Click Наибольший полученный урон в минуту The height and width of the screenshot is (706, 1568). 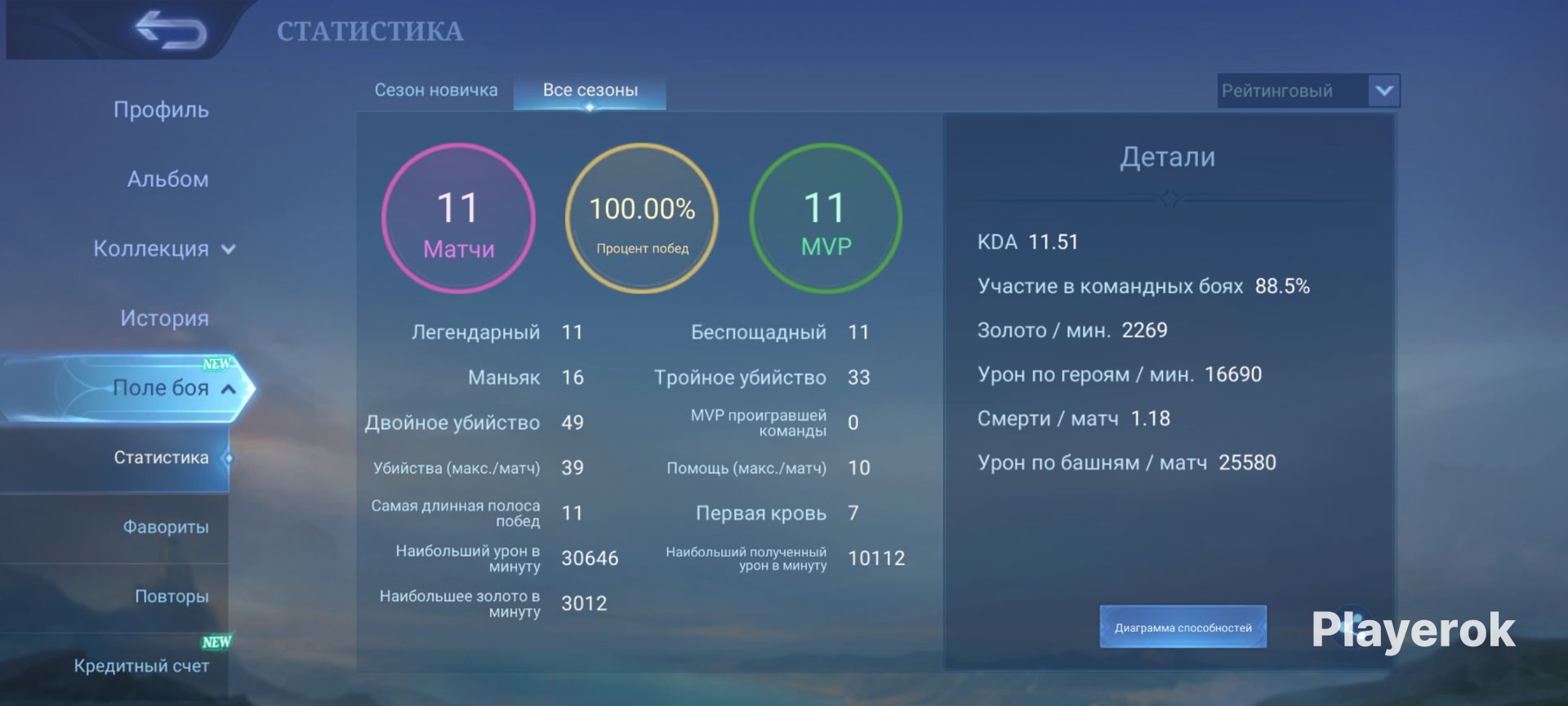point(786,558)
